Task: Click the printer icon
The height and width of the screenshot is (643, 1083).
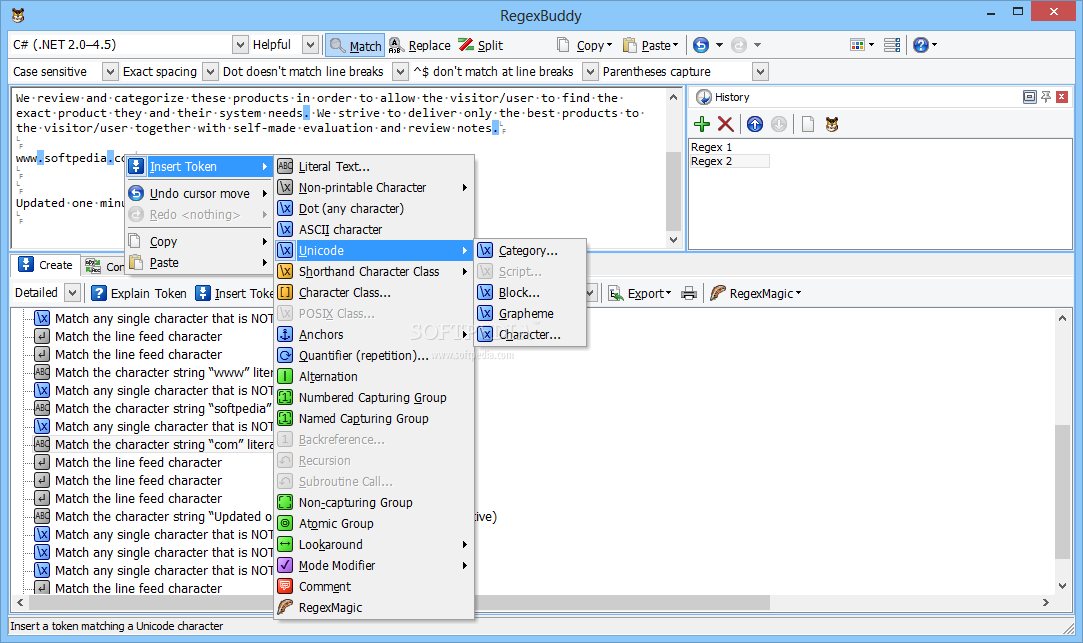Action: click(x=689, y=294)
